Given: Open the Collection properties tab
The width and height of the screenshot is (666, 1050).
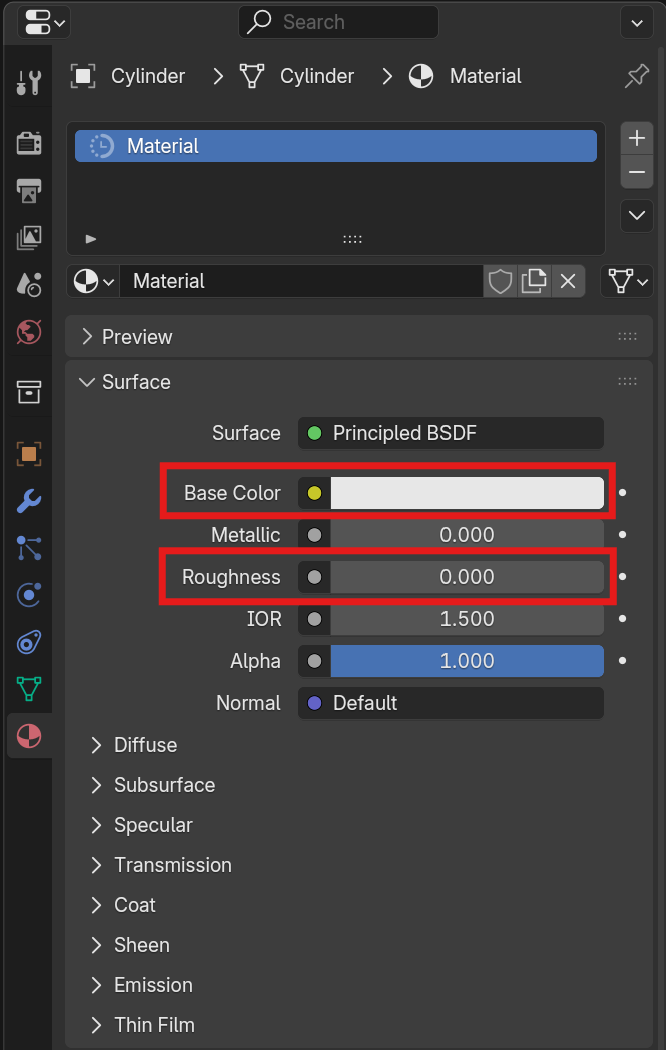Looking at the screenshot, I should [x=29, y=392].
